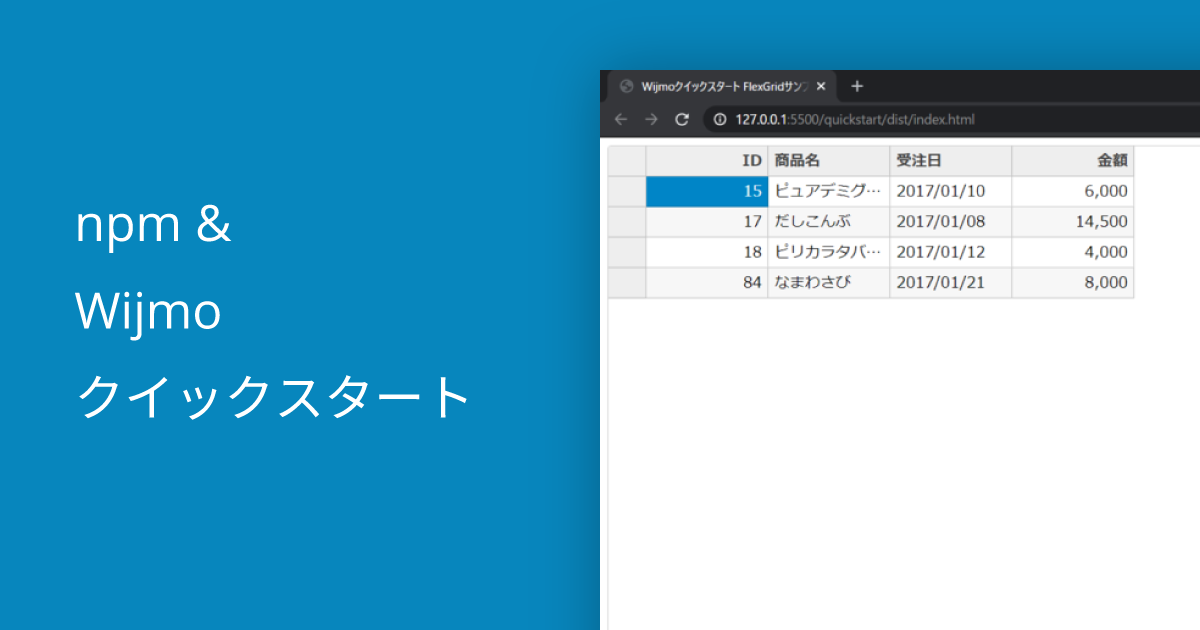This screenshot has height=630, width=1200.
Task: Click the favicon on the Wijmo browser tab
Action: (627, 86)
